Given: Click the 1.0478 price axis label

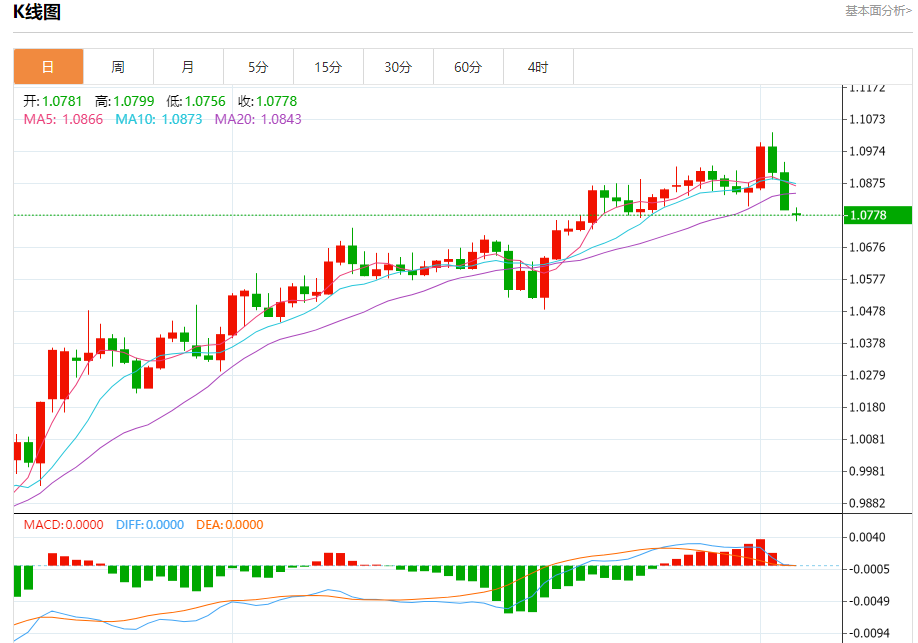Looking at the screenshot, I should [x=867, y=311].
